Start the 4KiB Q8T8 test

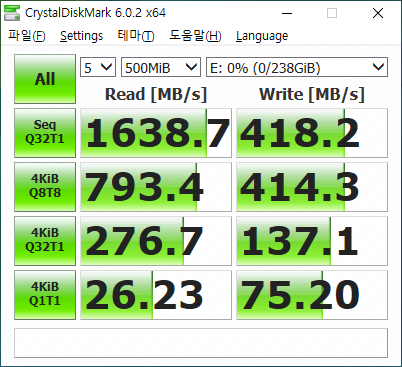pos(45,187)
